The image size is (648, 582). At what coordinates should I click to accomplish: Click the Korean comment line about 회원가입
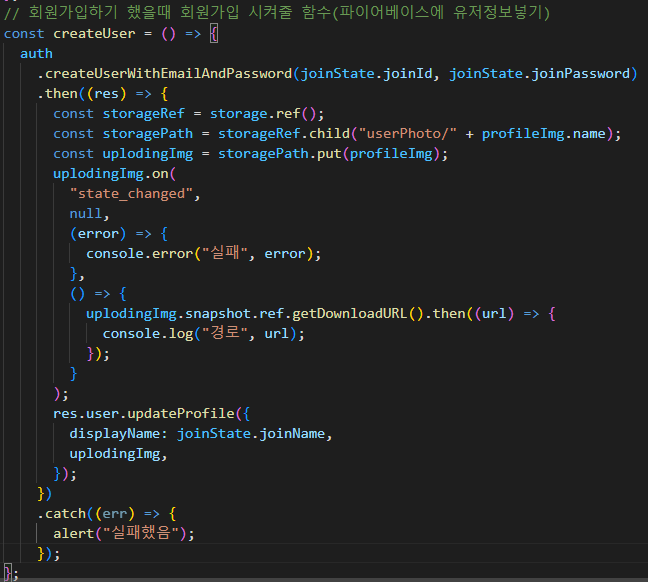[x=277, y=12]
